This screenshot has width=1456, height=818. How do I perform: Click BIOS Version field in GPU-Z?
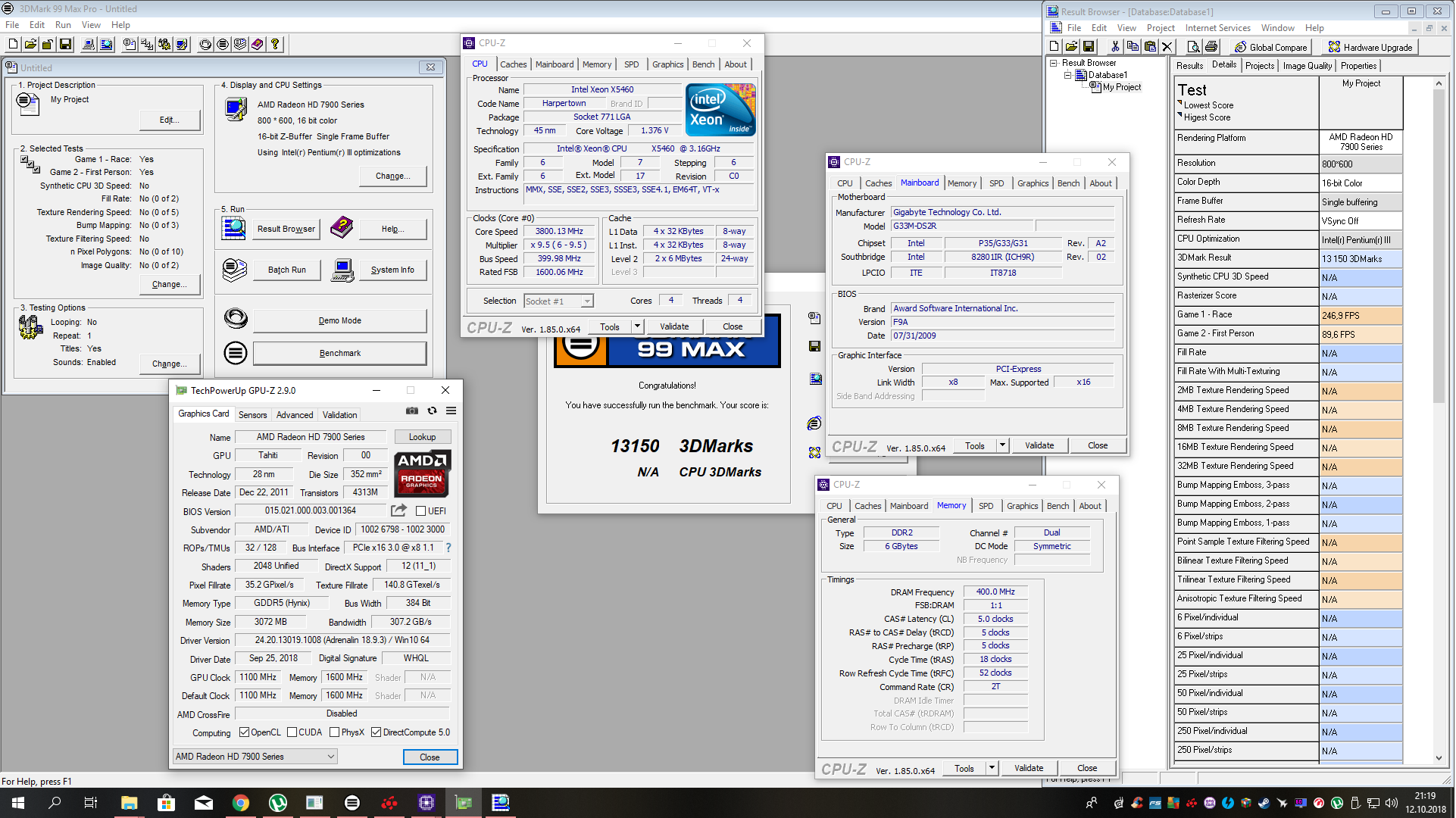pos(311,511)
